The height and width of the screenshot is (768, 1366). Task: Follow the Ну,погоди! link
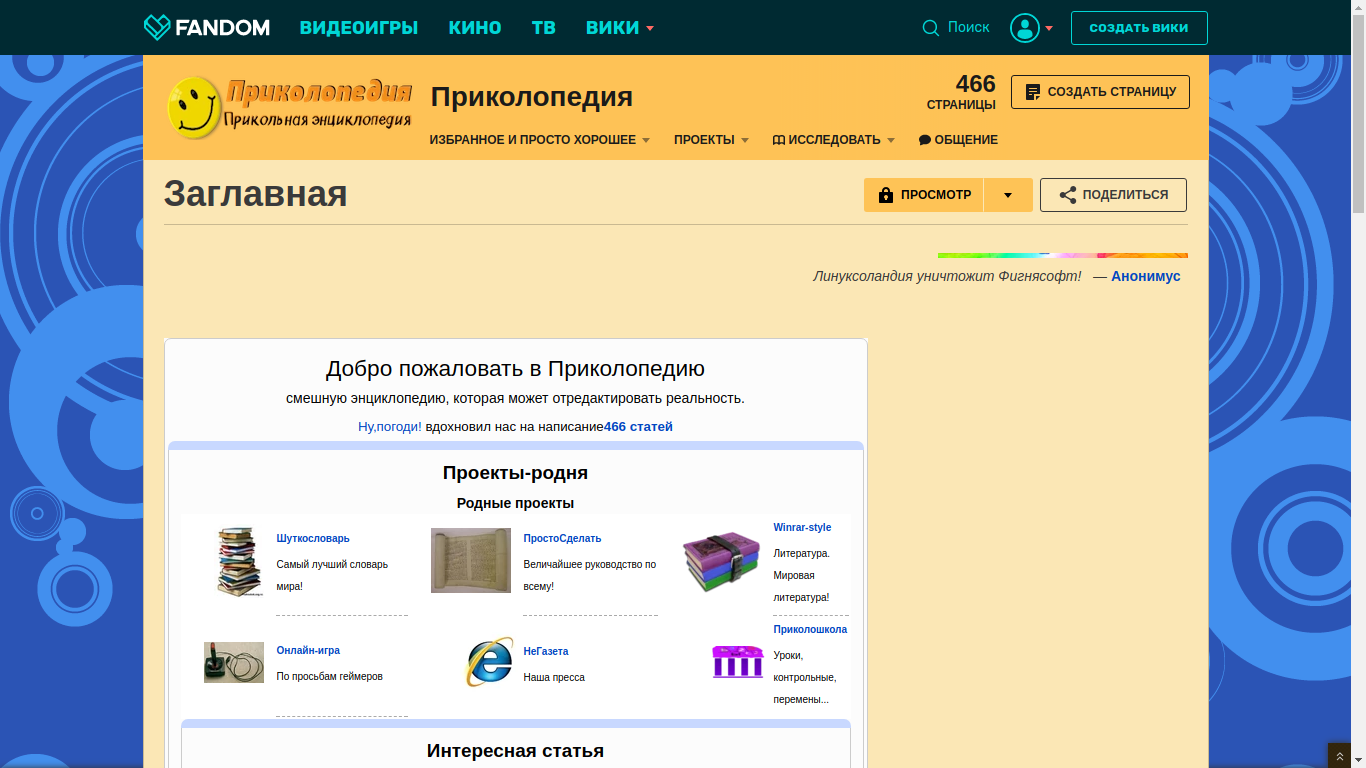click(x=390, y=426)
